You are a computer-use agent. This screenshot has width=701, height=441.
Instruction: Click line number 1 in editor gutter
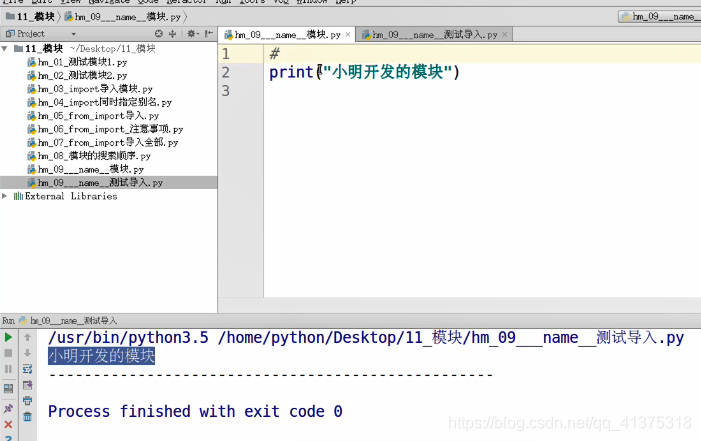[x=226, y=54]
